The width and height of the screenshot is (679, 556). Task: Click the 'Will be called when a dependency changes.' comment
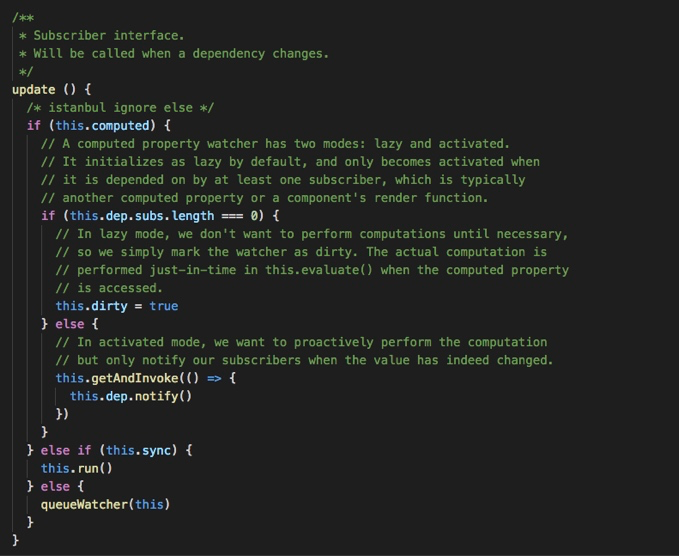[181, 54]
